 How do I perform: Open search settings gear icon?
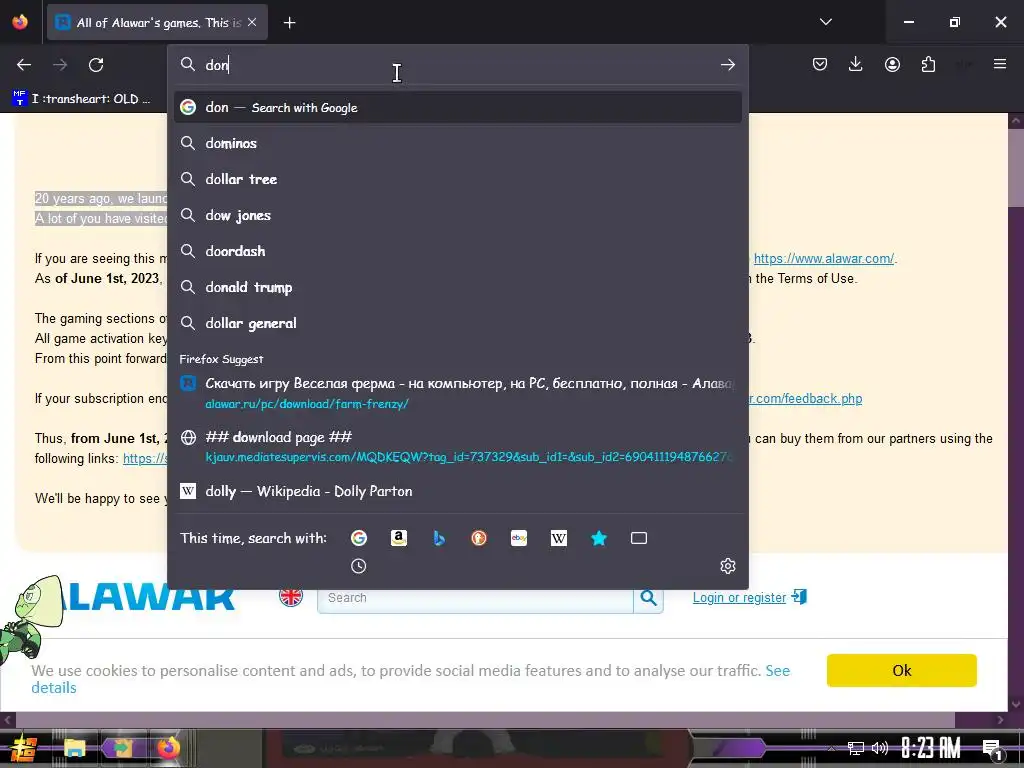tap(728, 566)
